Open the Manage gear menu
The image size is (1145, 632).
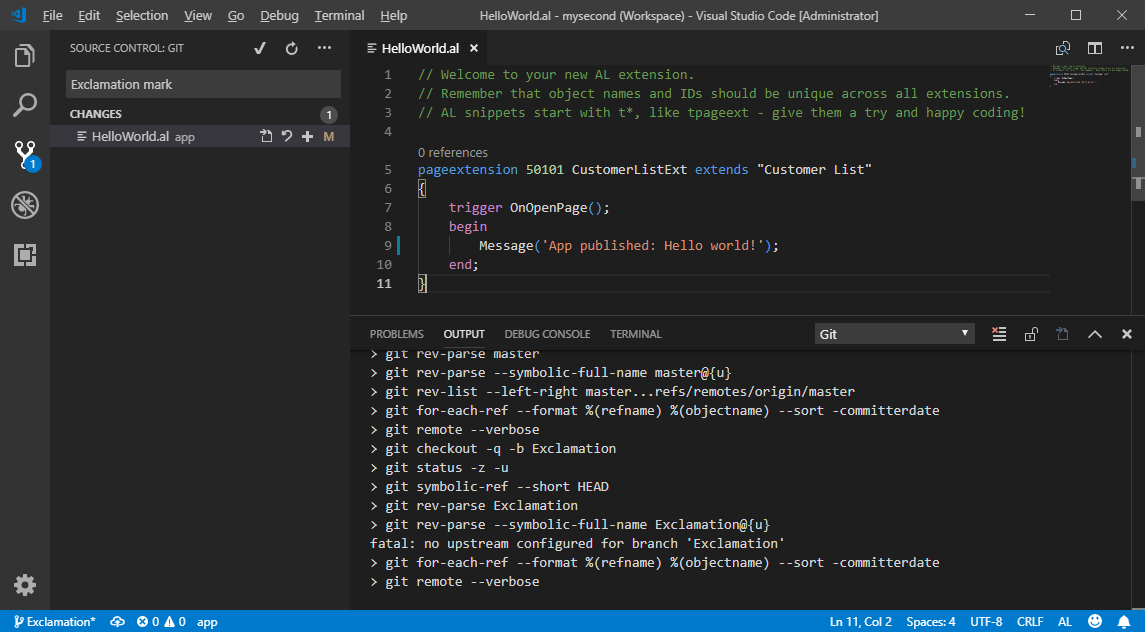tap(25, 585)
